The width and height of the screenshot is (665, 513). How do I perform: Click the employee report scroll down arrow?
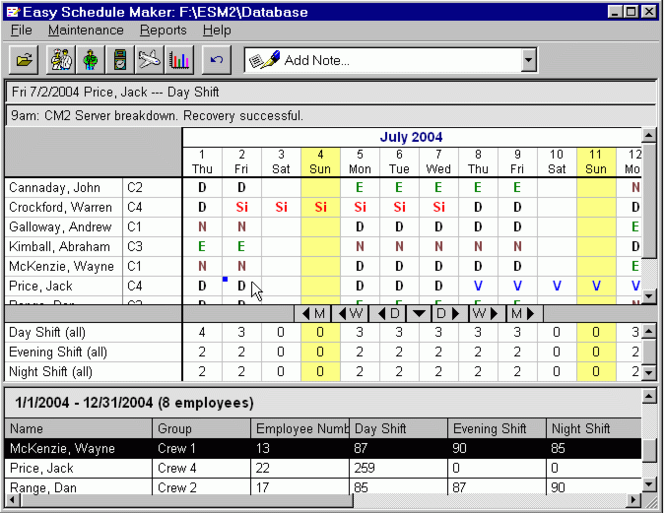tap(649, 485)
